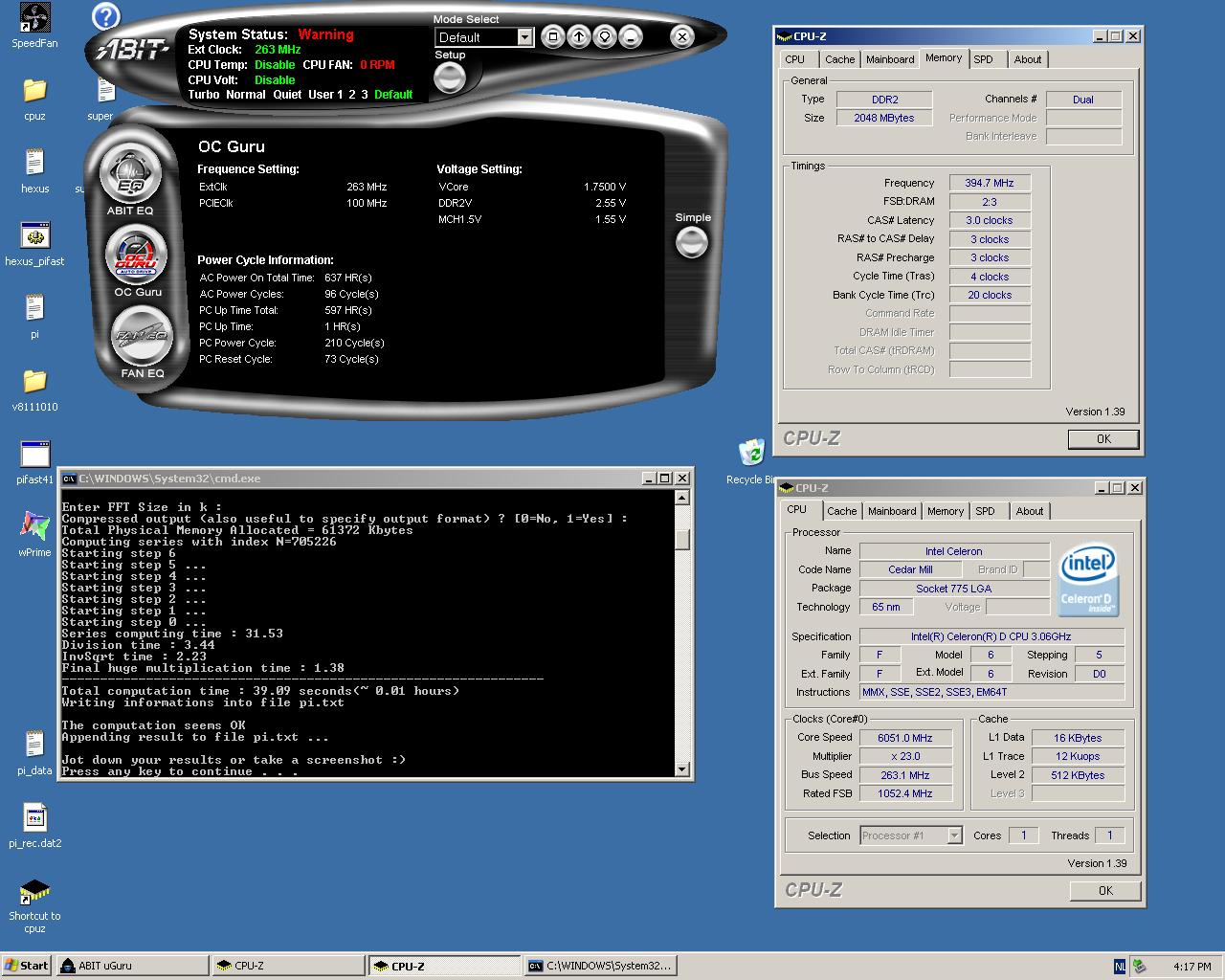
Task: Click the ABIT logo in the uGuru header
Action: point(131,50)
